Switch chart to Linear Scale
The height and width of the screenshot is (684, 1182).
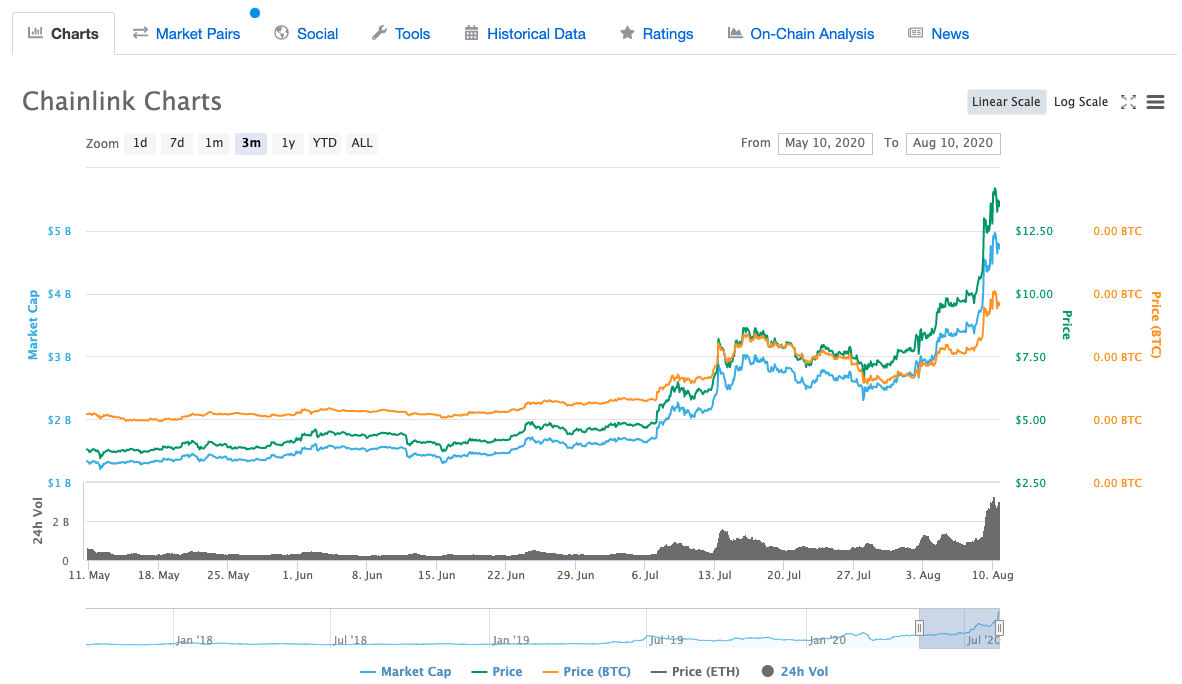coord(1006,102)
